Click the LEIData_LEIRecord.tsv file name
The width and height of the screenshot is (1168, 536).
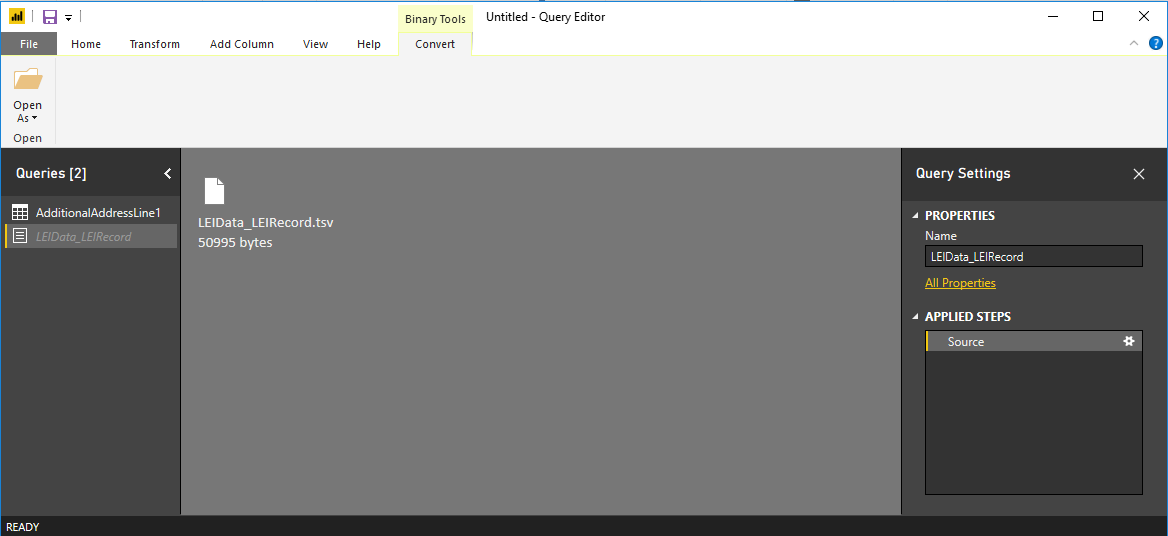[x=266, y=223]
